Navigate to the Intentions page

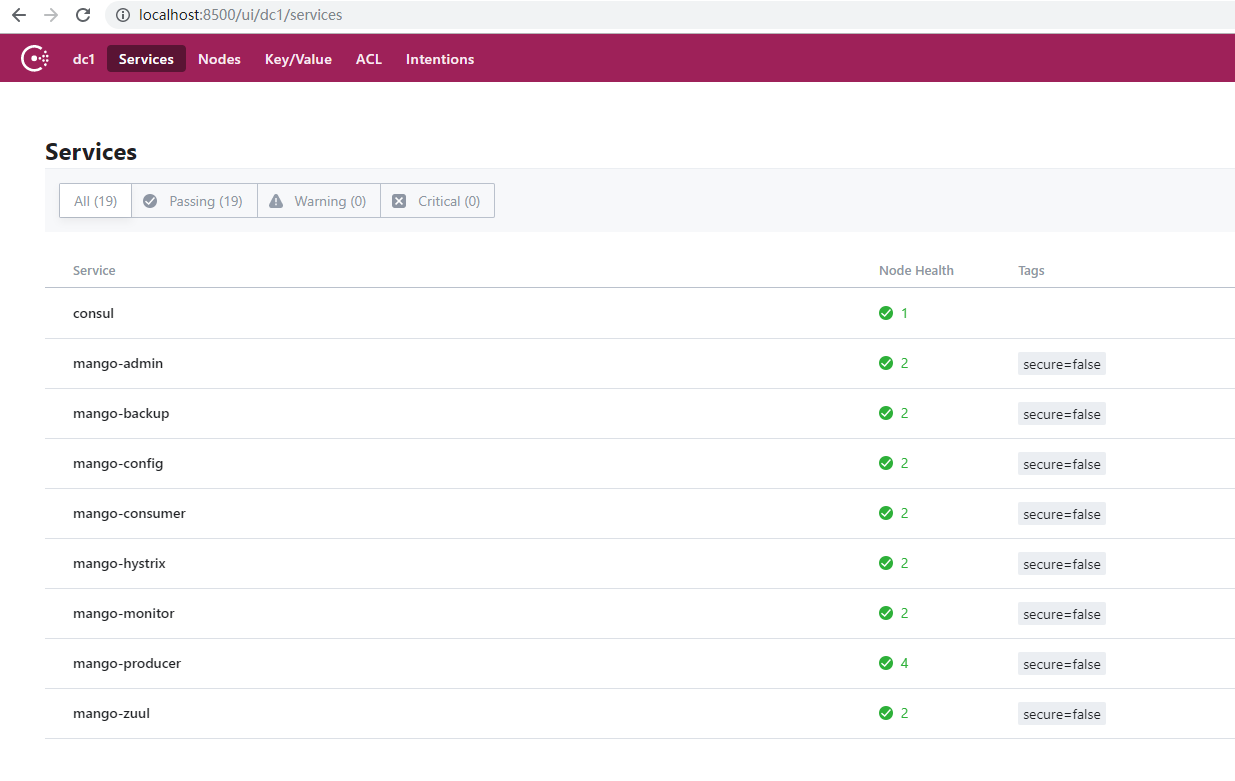(x=439, y=59)
